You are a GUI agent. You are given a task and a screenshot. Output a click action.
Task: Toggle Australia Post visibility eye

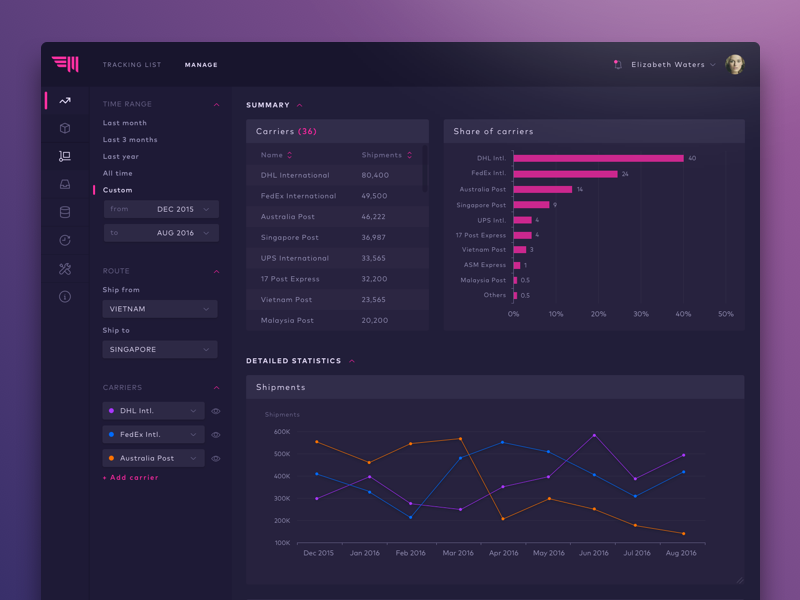216,459
